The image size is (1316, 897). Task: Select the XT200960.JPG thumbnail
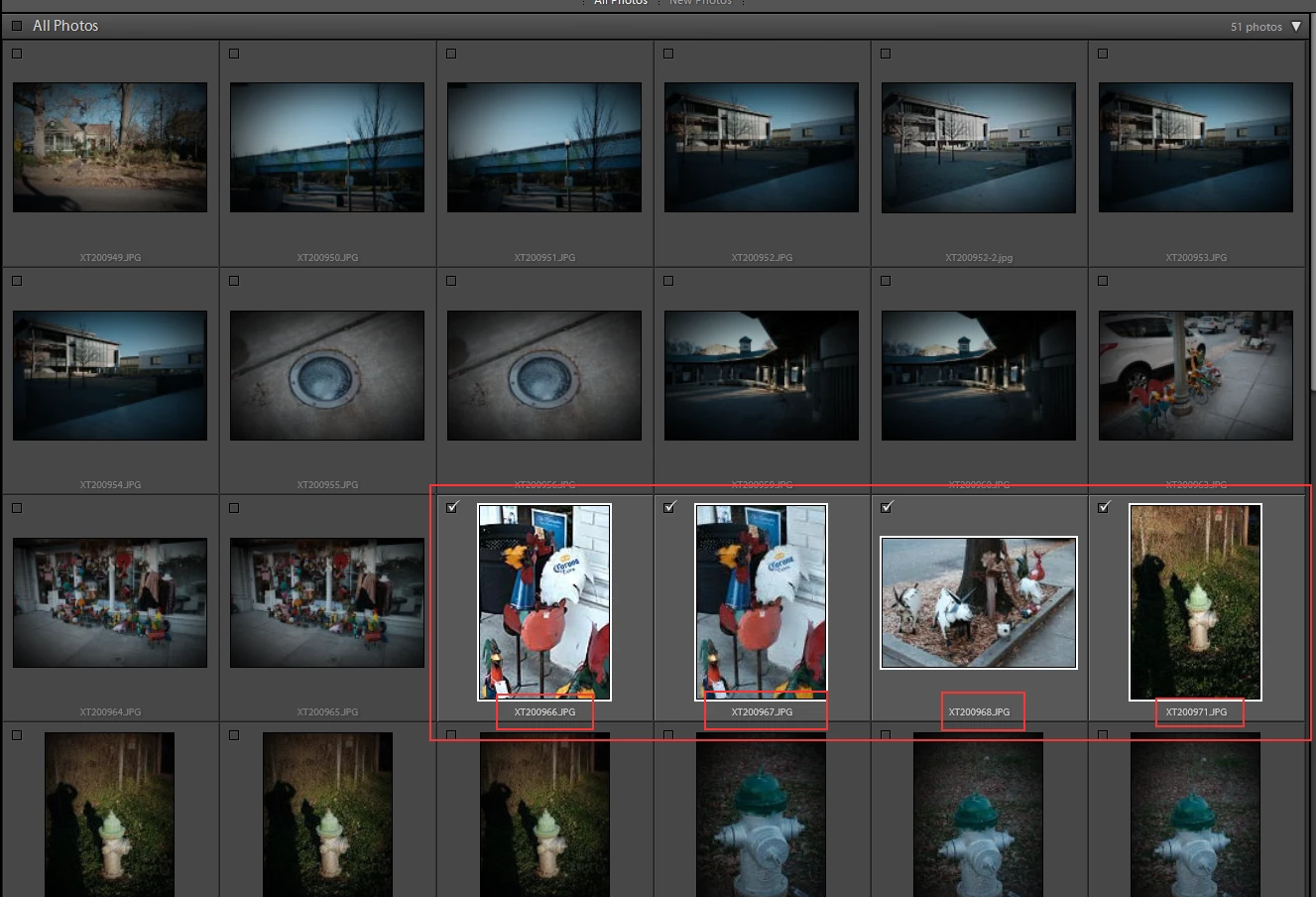point(979,375)
